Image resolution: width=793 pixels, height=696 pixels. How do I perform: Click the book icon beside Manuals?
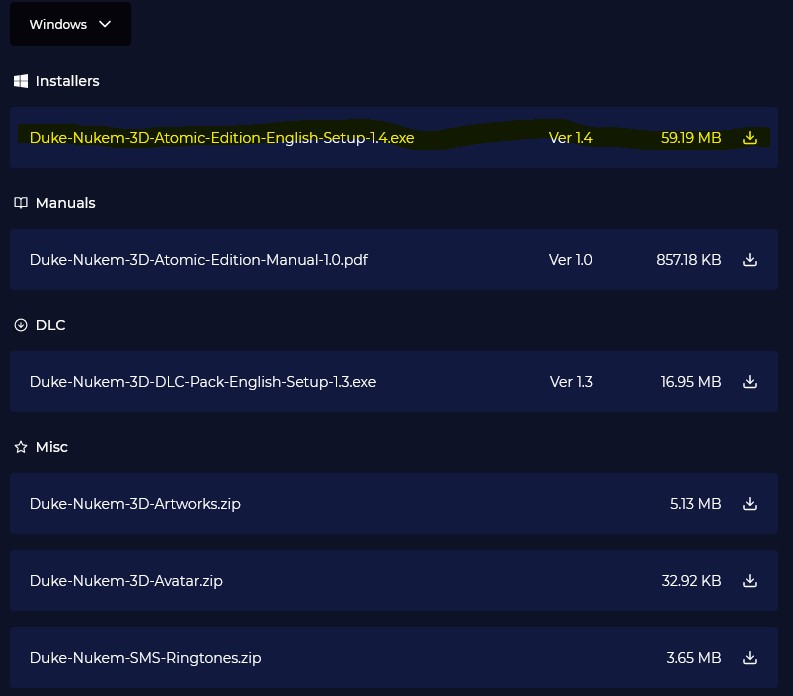(x=21, y=203)
